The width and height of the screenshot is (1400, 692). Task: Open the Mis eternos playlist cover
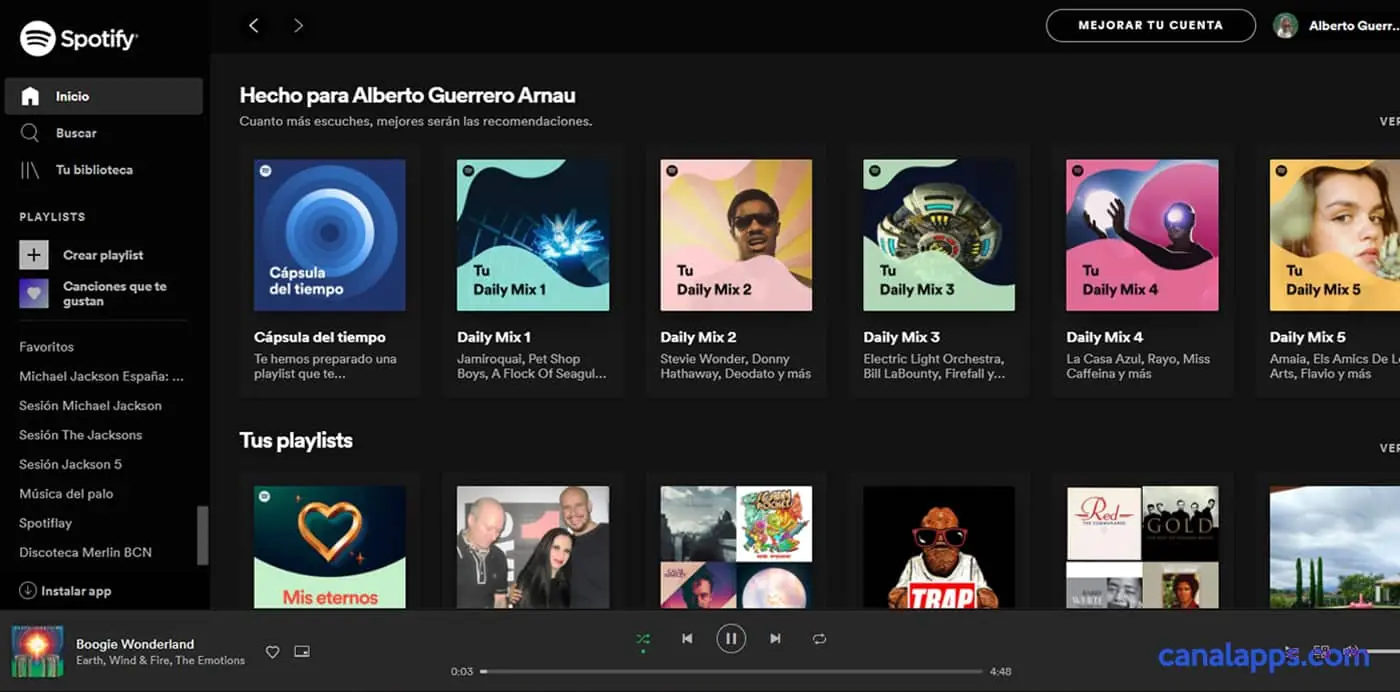click(330, 547)
